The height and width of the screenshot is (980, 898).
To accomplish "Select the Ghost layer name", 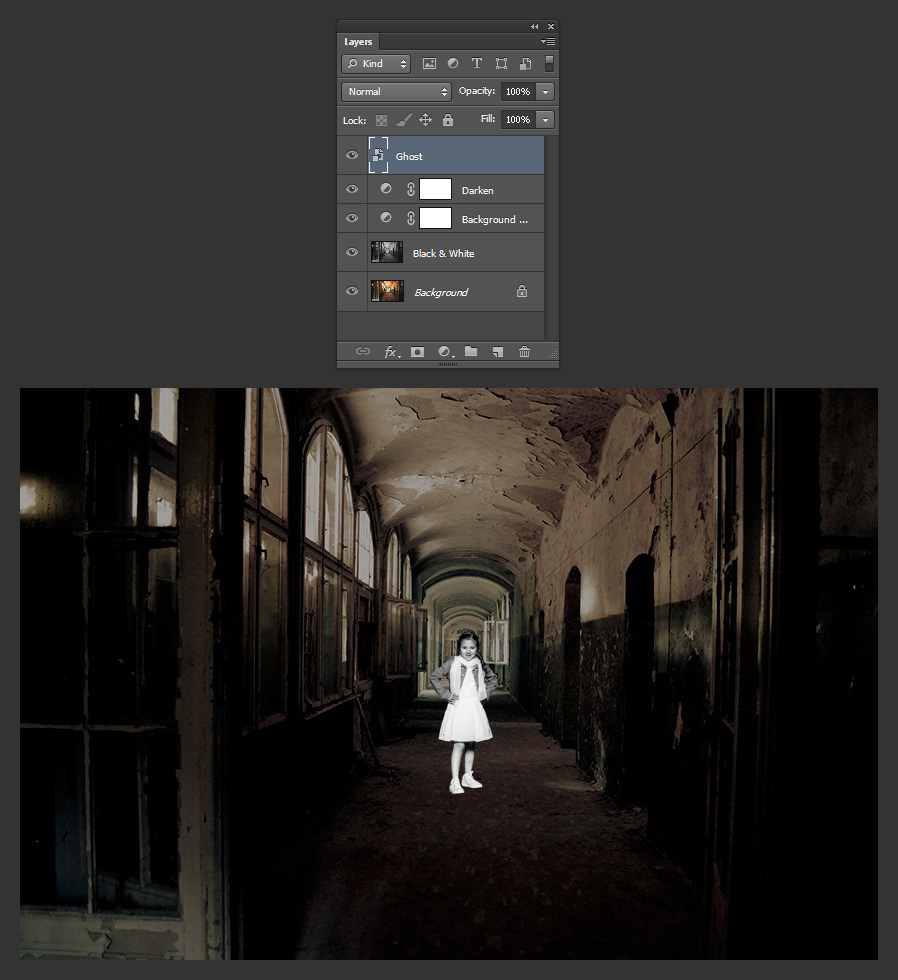I will tap(409, 156).
